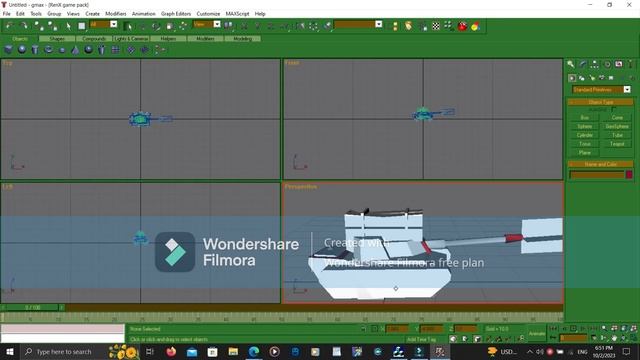Open the Select by Name tool

pos(128,26)
